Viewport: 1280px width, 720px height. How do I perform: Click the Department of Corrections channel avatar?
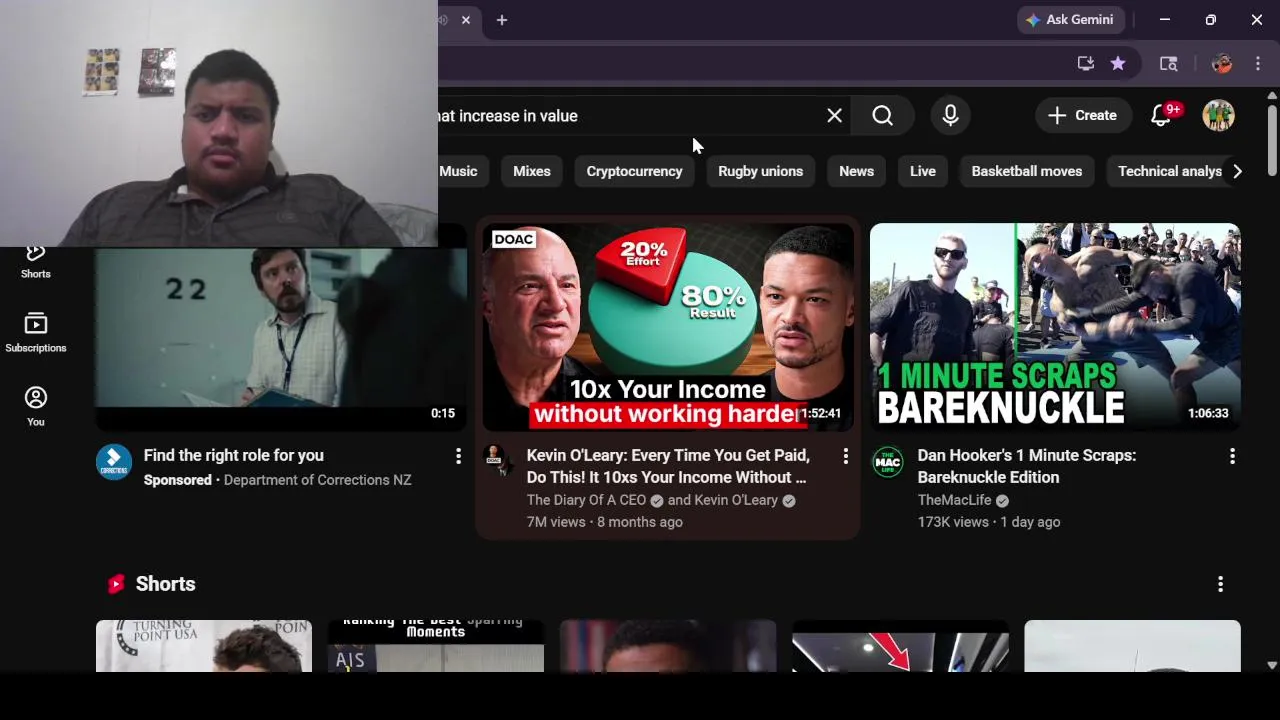pyautogui.click(x=114, y=462)
